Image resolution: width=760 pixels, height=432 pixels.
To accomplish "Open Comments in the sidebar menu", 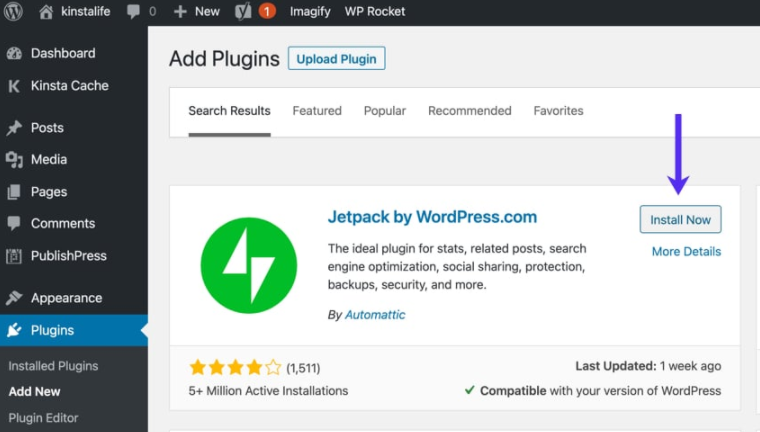I will pyautogui.click(x=62, y=224).
